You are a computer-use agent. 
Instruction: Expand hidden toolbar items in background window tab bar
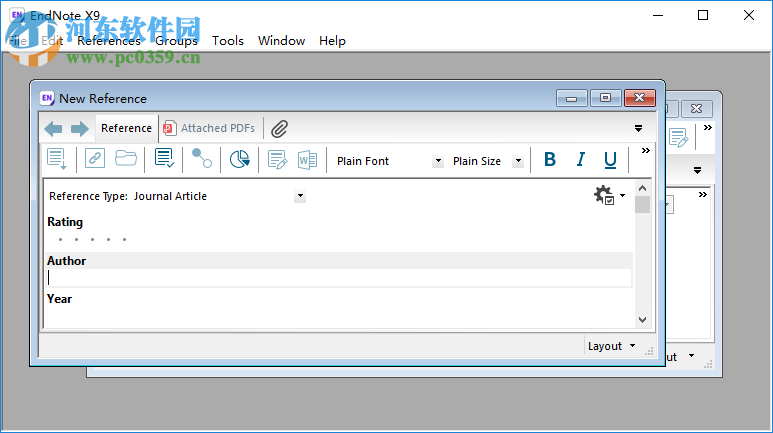(707, 128)
